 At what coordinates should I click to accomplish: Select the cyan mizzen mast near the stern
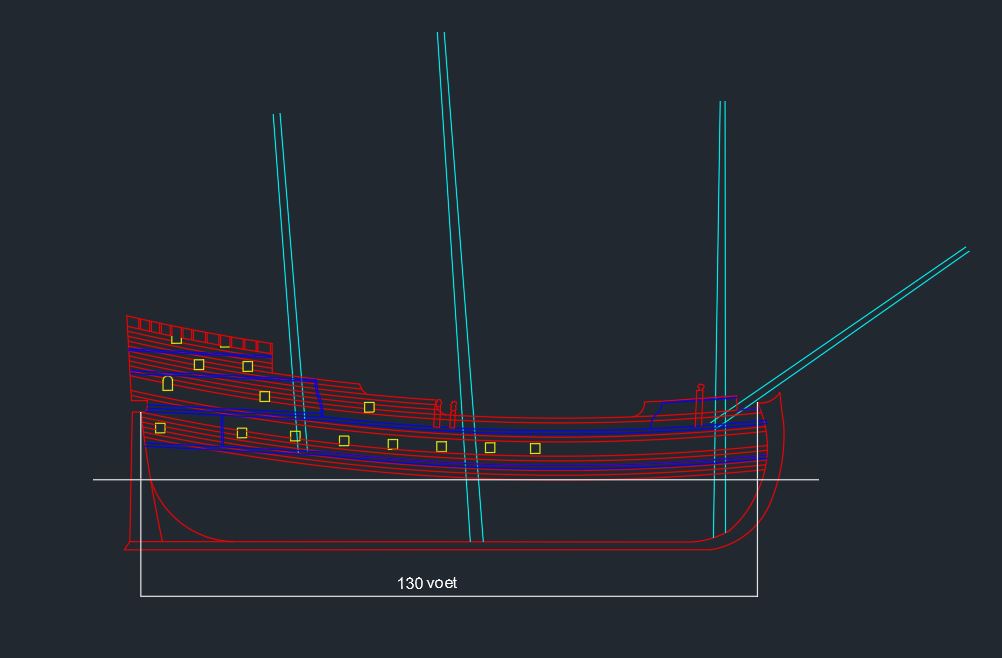290,283
